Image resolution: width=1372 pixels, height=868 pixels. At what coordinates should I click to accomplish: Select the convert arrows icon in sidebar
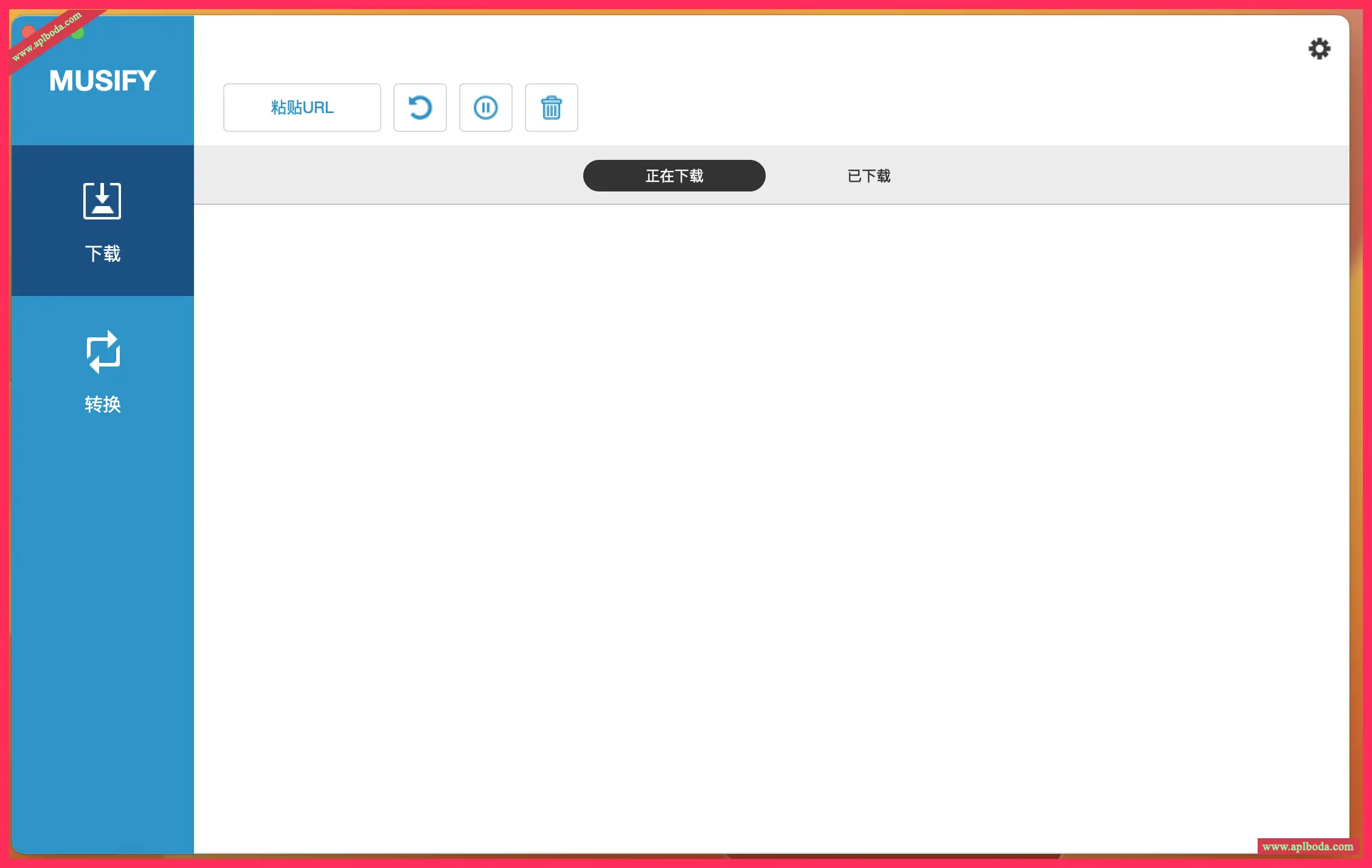pyautogui.click(x=102, y=351)
